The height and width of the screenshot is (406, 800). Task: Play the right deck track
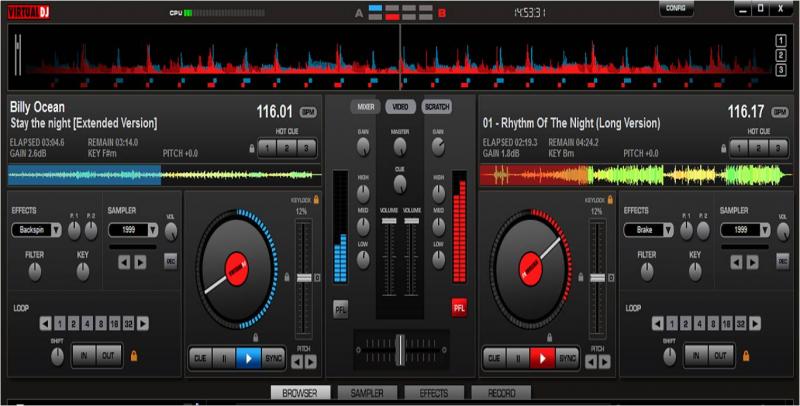(x=542, y=359)
